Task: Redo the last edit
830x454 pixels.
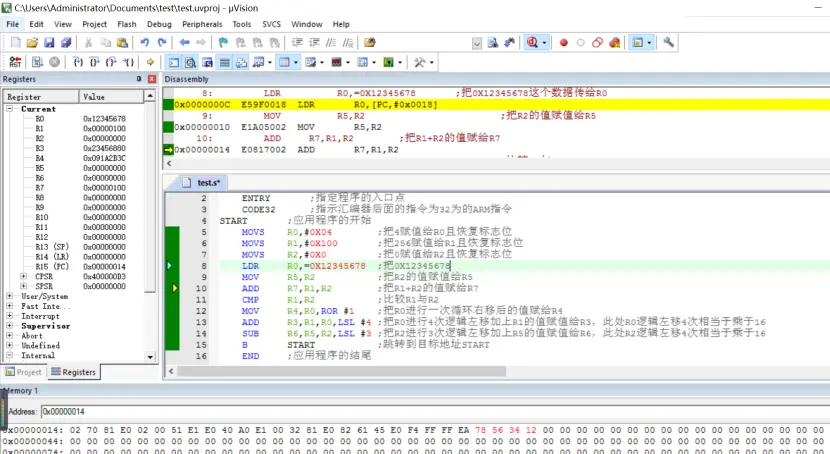Action: click(162, 42)
